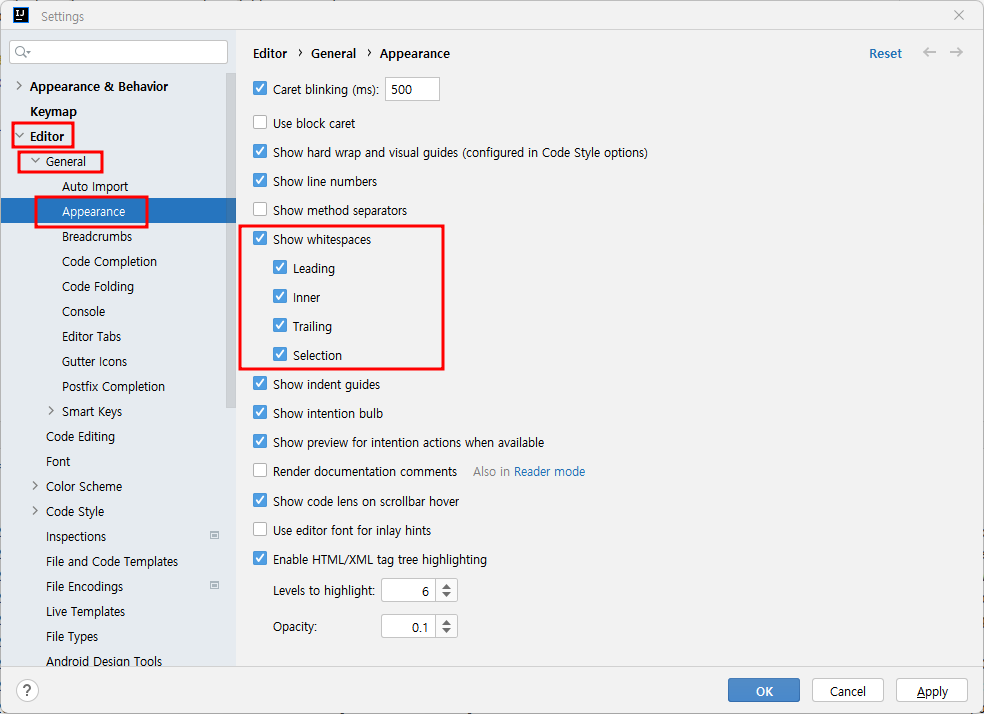Toggle Caret blinking checkbox
The width and height of the screenshot is (984, 714).
coord(260,88)
